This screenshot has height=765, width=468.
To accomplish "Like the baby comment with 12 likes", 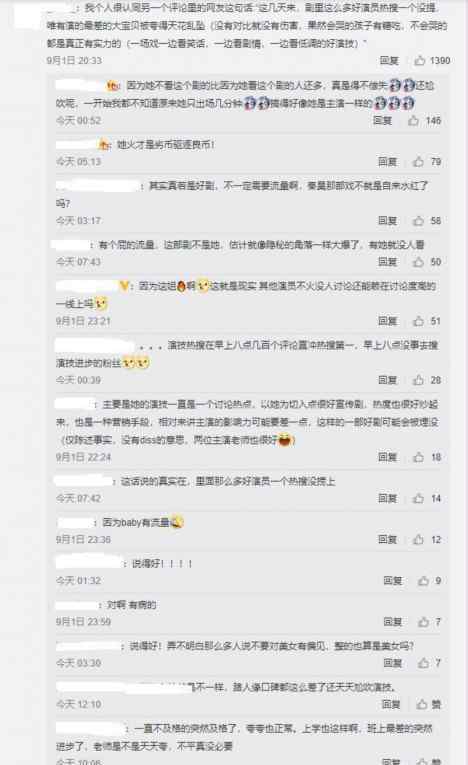I will 418,539.
